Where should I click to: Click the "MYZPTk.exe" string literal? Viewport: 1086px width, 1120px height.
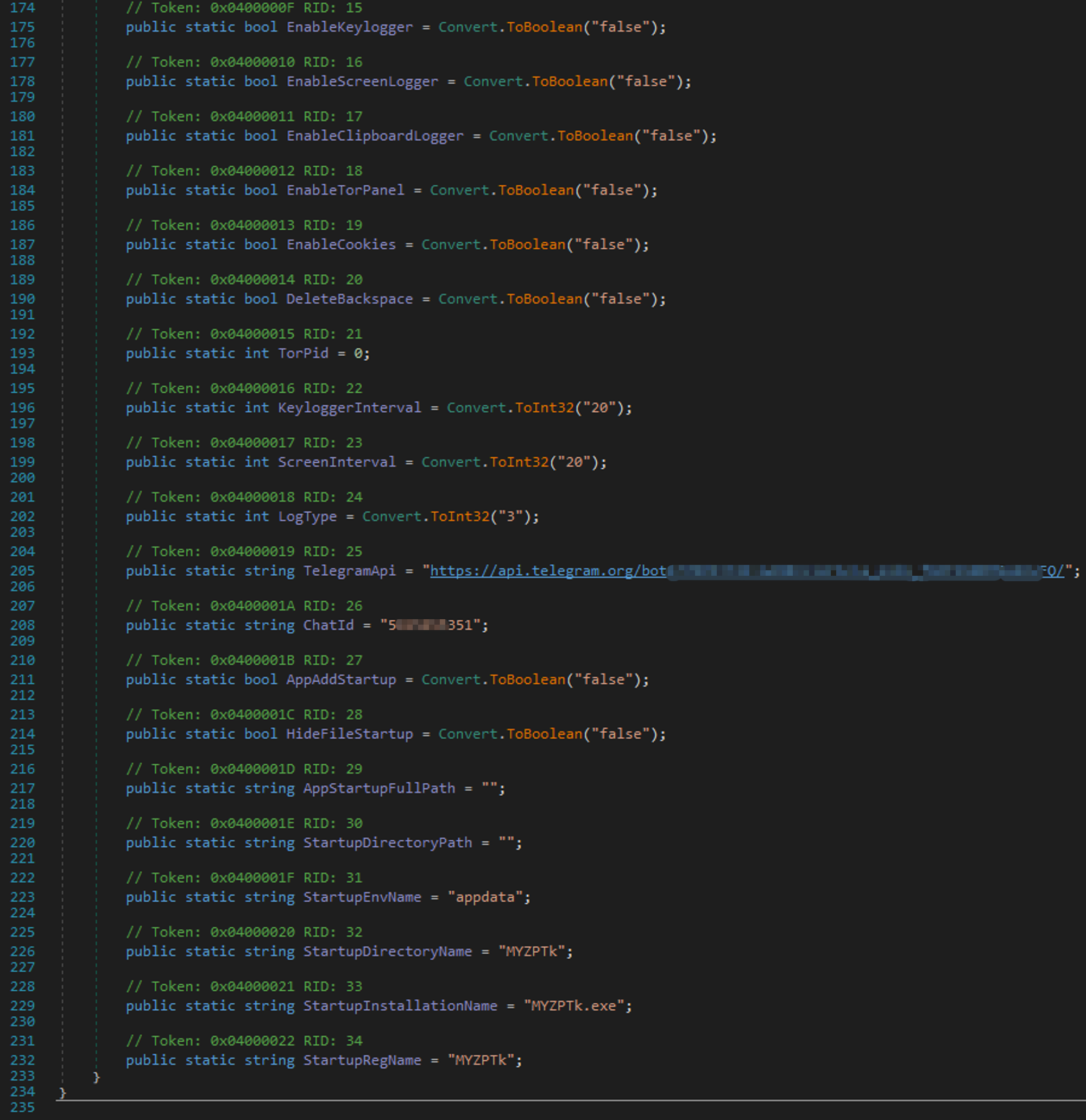[573, 1006]
